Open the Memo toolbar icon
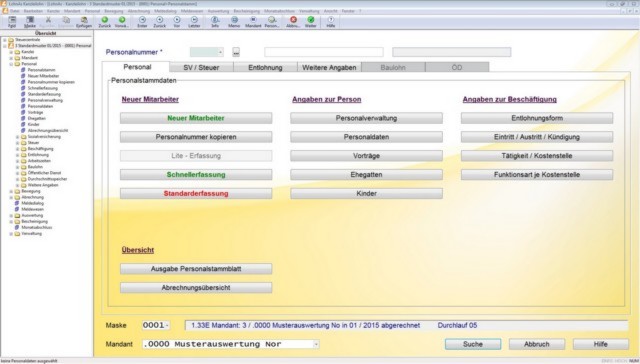 (x=234, y=21)
